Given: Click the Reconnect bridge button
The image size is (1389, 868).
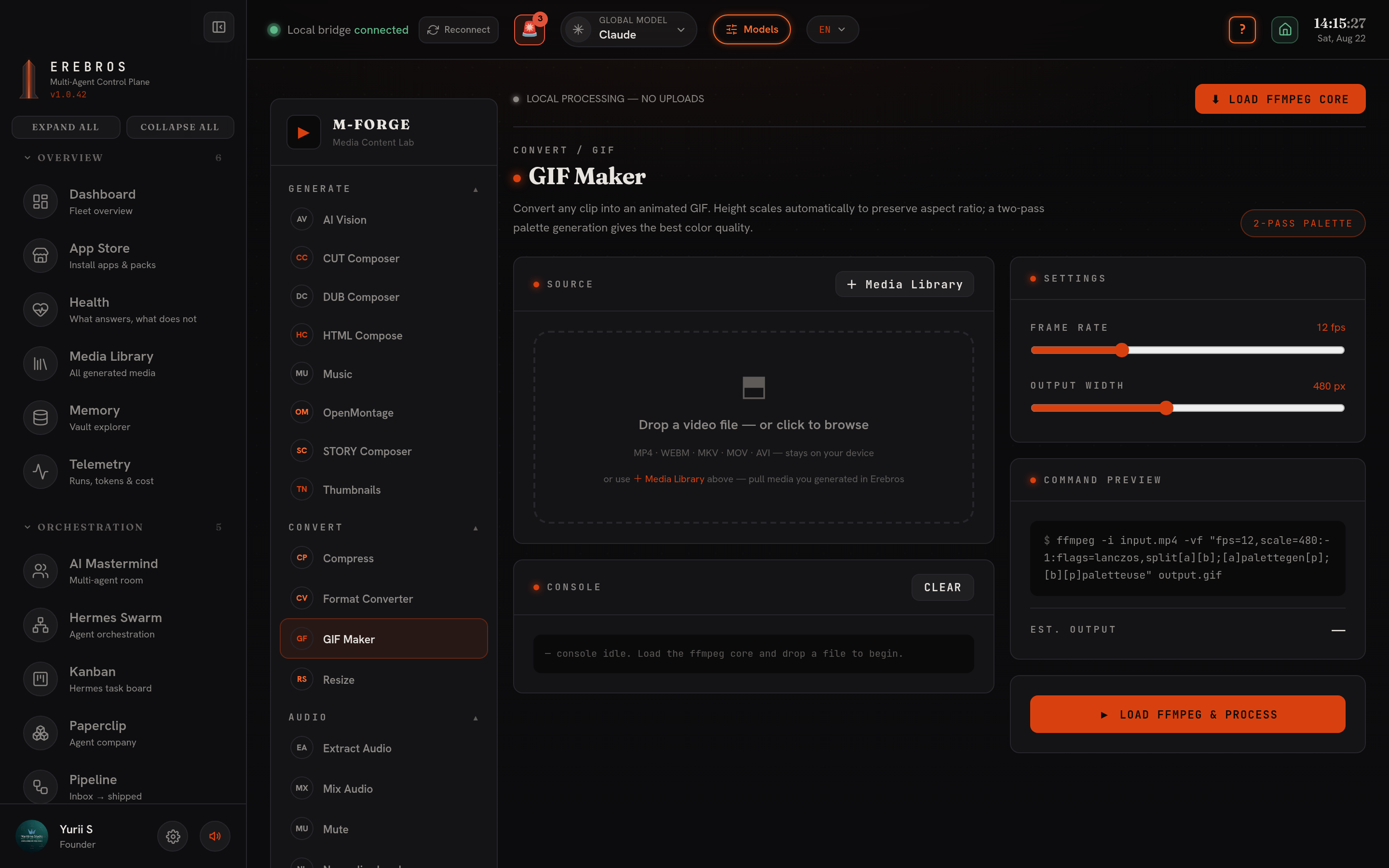Looking at the screenshot, I should (x=459, y=29).
